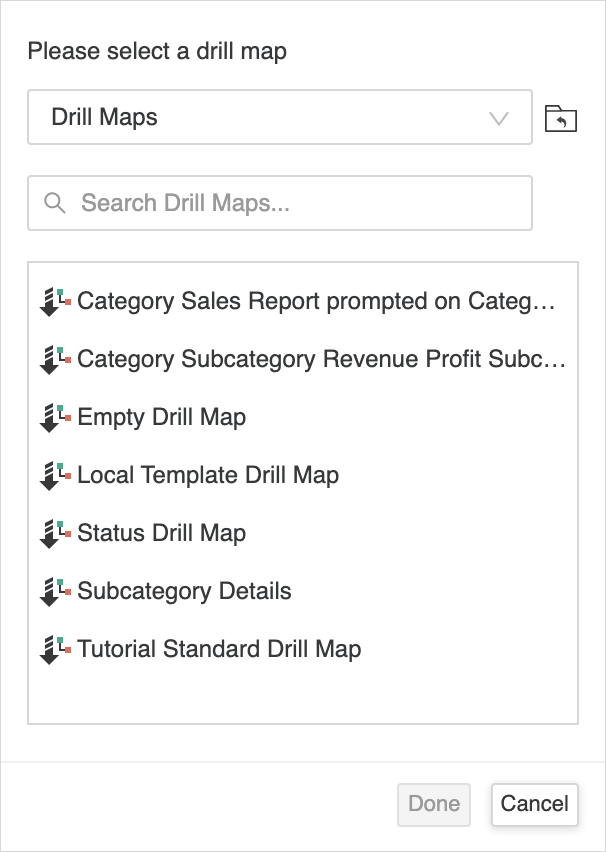This screenshot has height=852, width=606.
Task: Choose Local Template Drill Map
Action: 208,476
